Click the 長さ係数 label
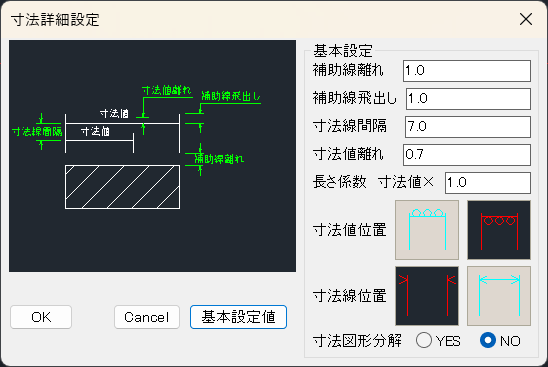Screen dimensions: 548x367 [x=339, y=182]
